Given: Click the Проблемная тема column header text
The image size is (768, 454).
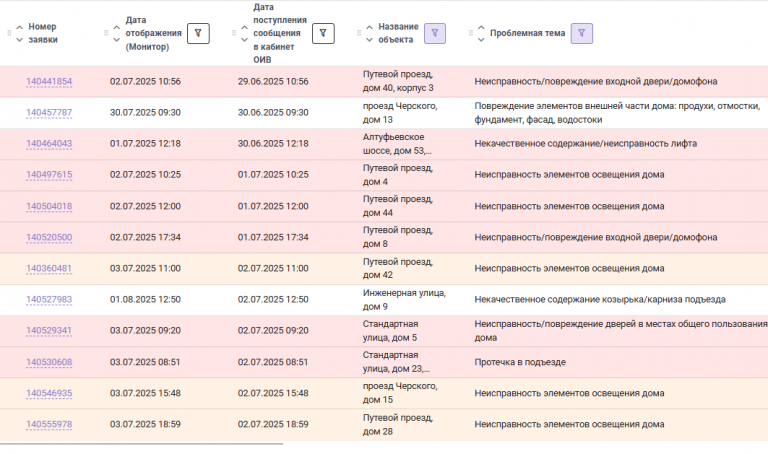Looking at the screenshot, I should (x=528, y=33).
